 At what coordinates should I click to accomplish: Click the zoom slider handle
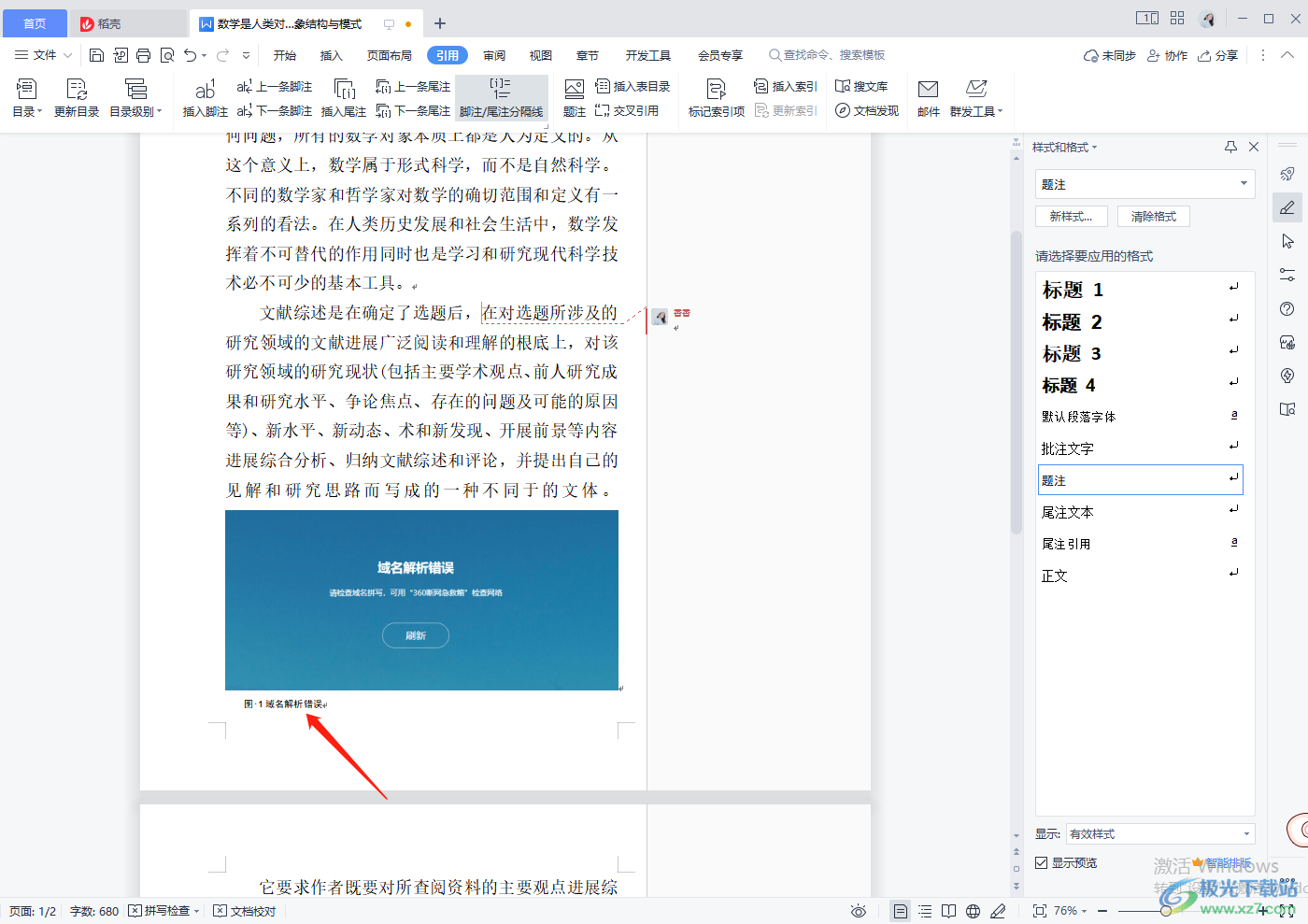(1166, 911)
